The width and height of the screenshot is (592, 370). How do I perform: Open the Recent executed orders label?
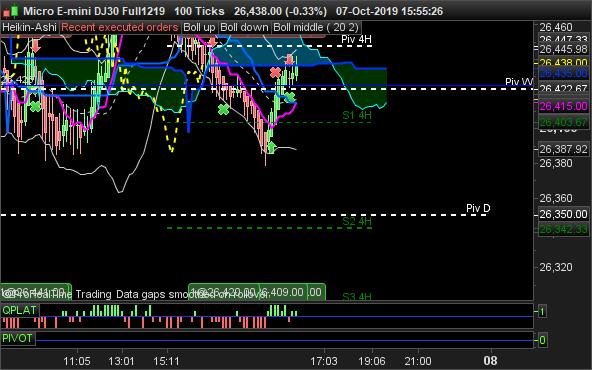point(120,28)
